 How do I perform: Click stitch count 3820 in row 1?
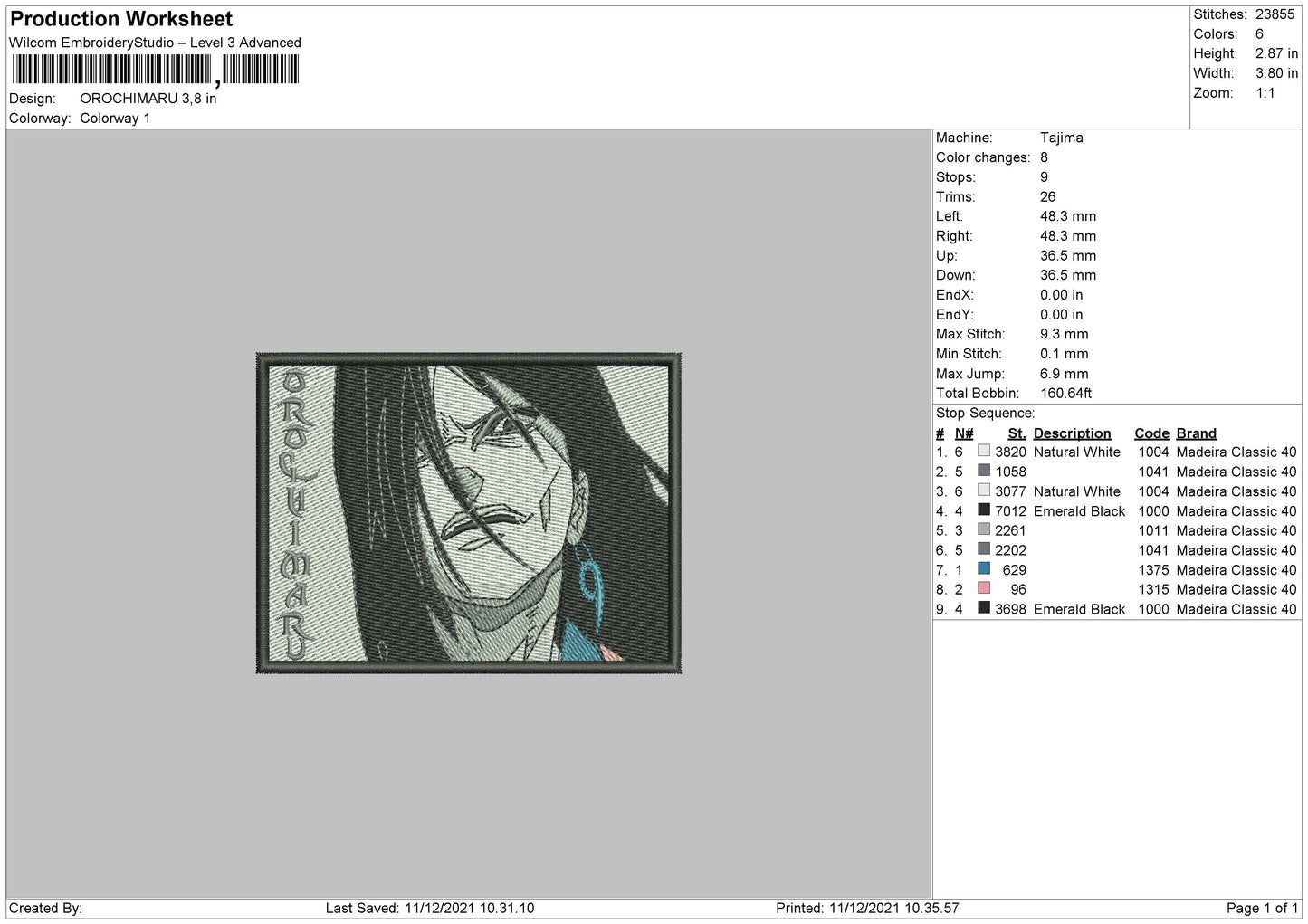click(1010, 452)
